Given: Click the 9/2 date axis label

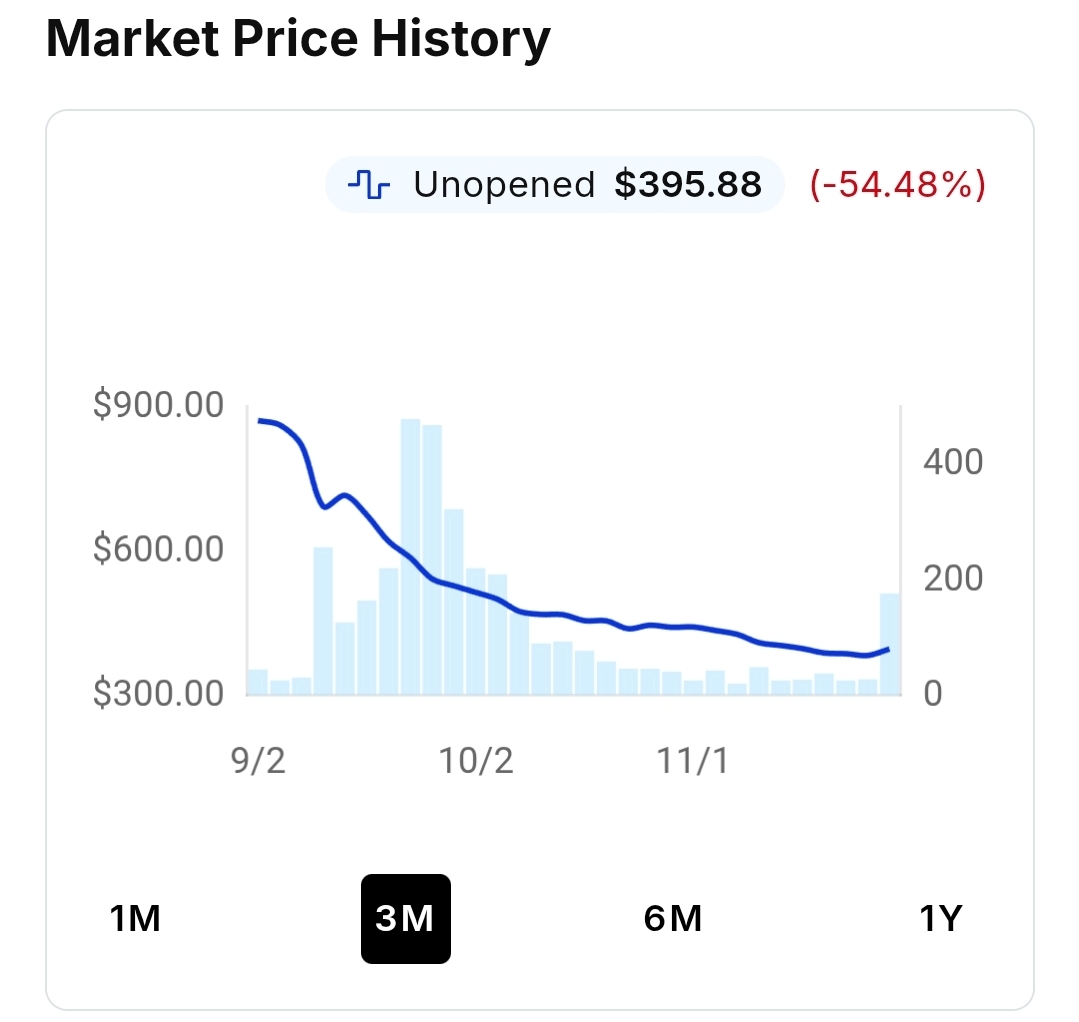Looking at the screenshot, I should [x=258, y=761].
